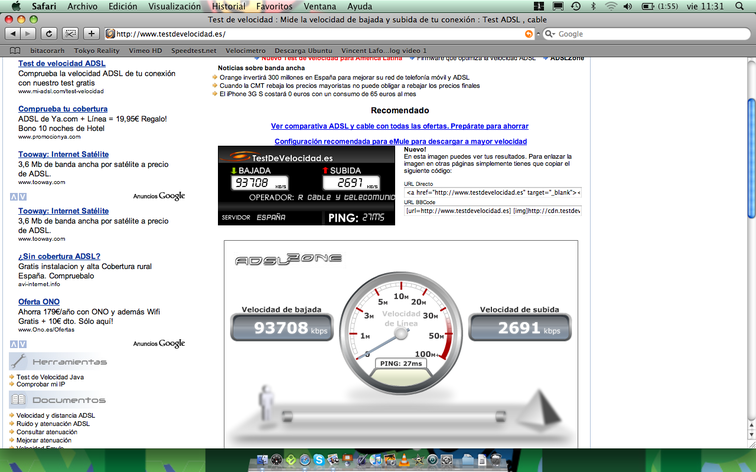The height and width of the screenshot is (472, 756).
Task: Launch VLC cone icon in Dock
Action: tap(405, 460)
